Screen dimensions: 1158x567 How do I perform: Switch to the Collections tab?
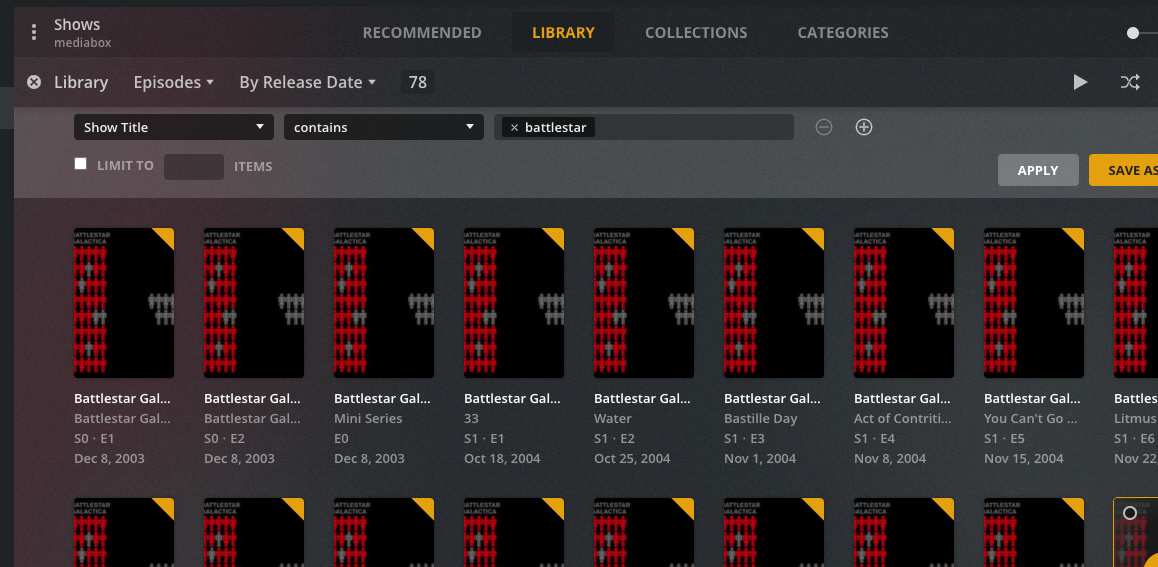pos(696,32)
